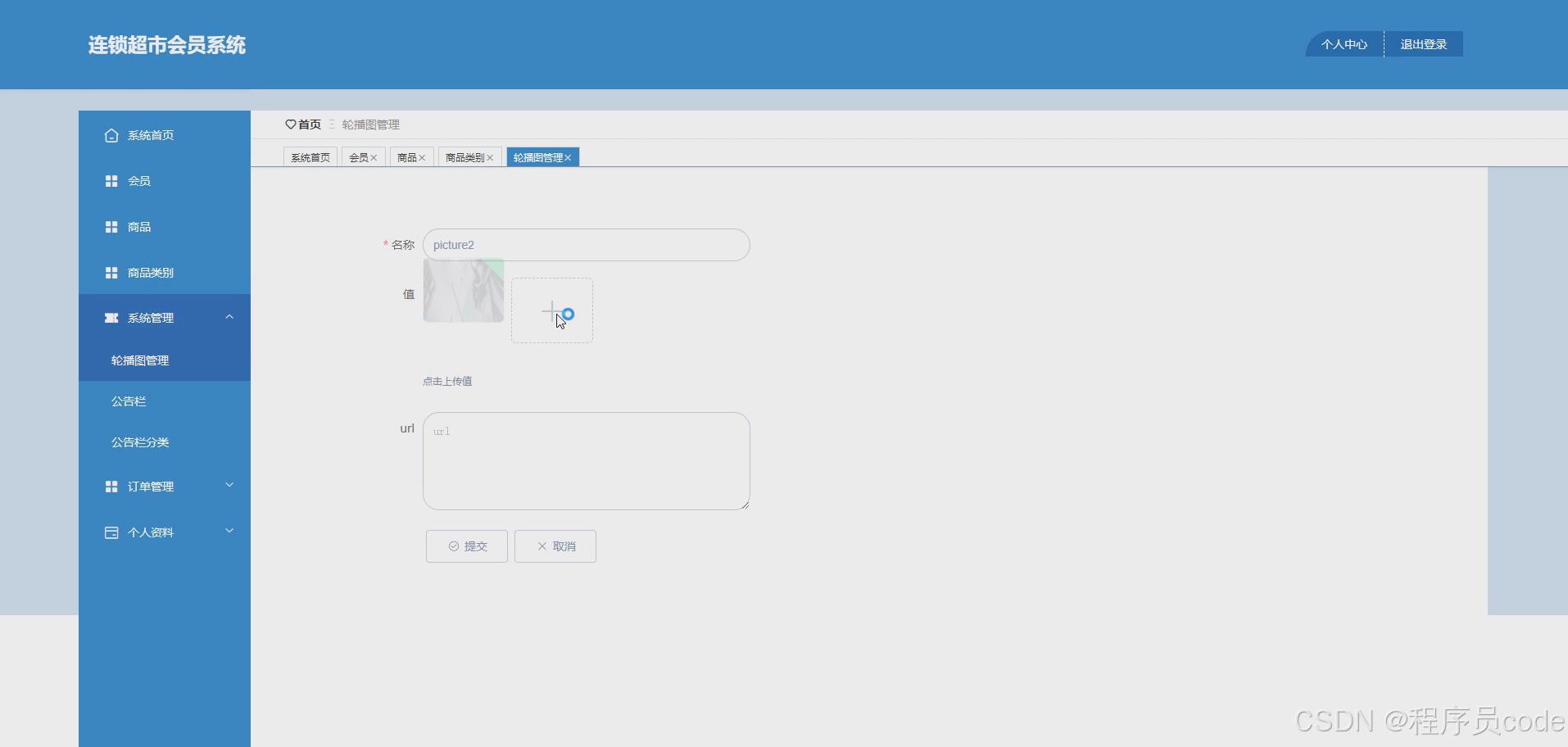This screenshot has width=1568, height=747.
Task: Open 商品 in the sidebar
Action: click(x=165, y=227)
